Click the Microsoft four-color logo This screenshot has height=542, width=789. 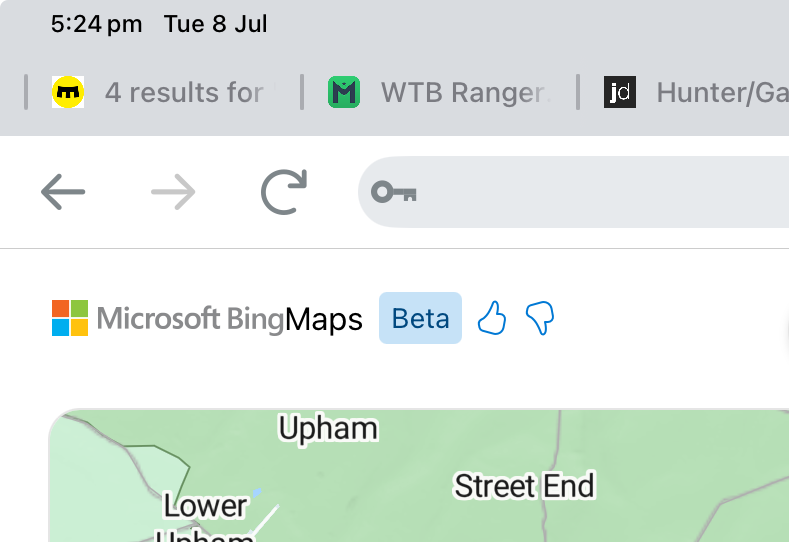pyautogui.click(x=70, y=318)
